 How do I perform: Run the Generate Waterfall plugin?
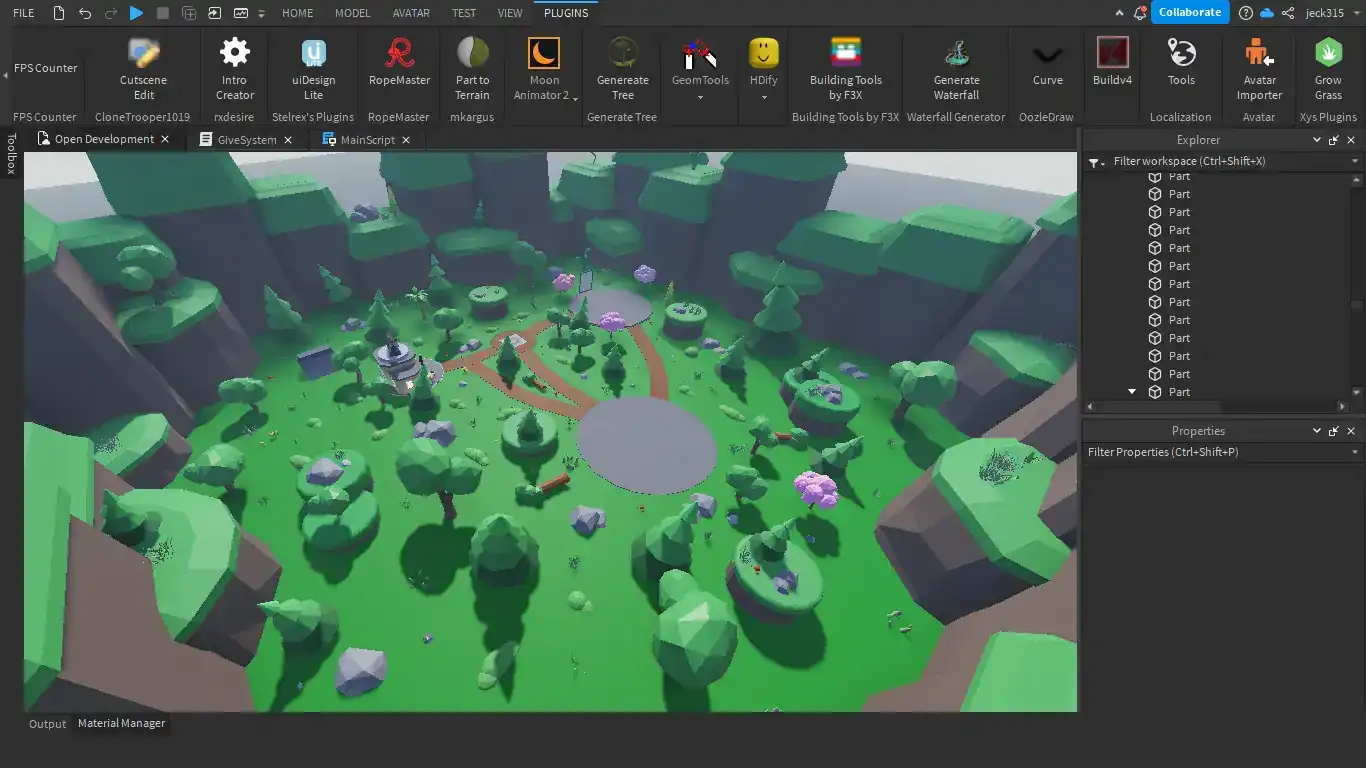click(x=957, y=69)
